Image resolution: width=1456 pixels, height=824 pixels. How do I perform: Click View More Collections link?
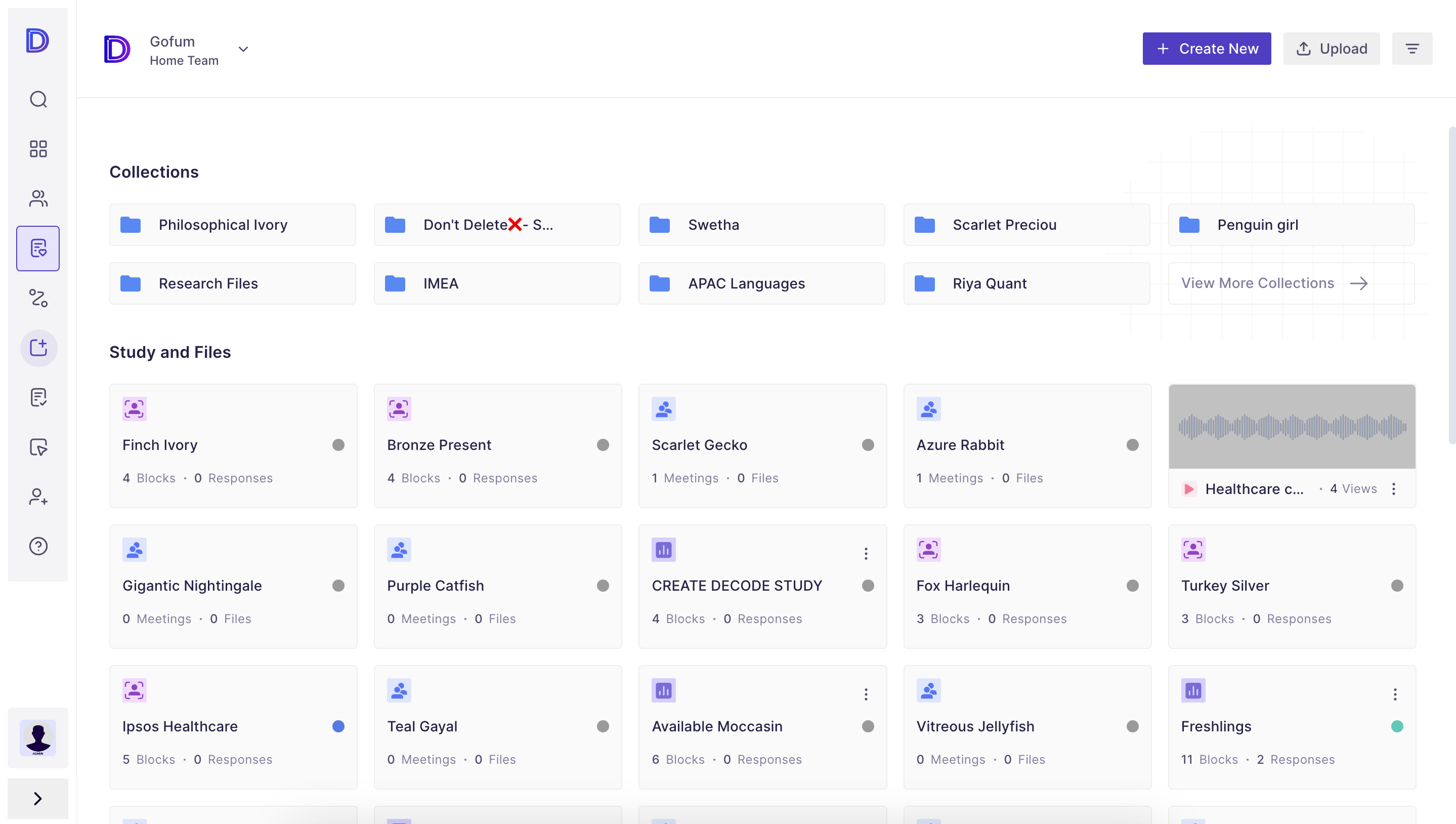pos(1292,283)
